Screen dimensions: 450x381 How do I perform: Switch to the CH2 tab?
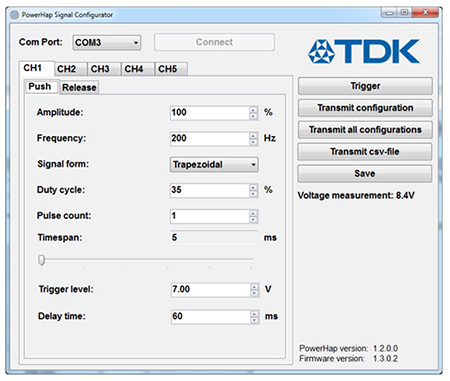click(70, 69)
